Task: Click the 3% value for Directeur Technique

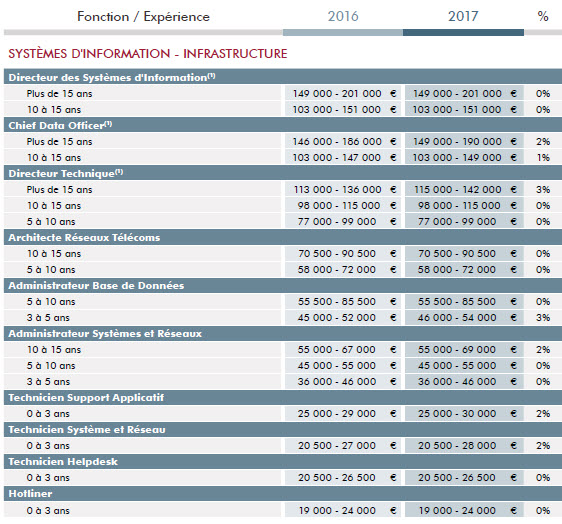Action: tap(543, 190)
